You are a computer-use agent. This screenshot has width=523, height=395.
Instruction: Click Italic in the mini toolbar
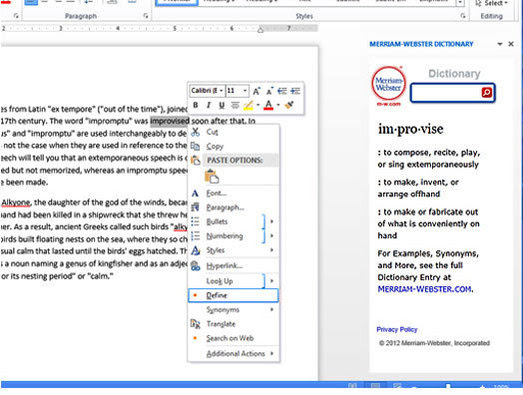coord(208,105)
